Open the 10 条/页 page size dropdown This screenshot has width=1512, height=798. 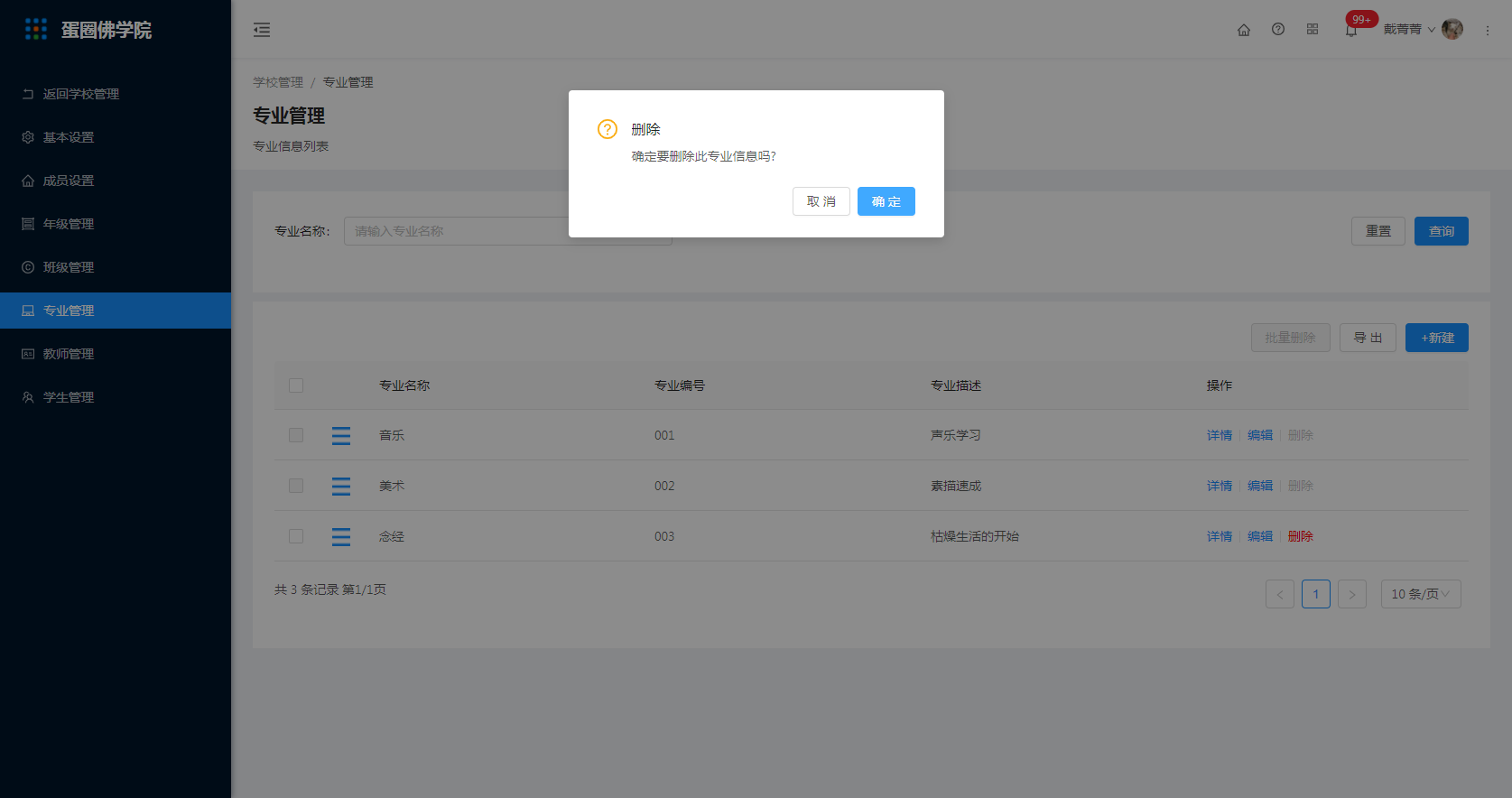tap(1421, 594)
